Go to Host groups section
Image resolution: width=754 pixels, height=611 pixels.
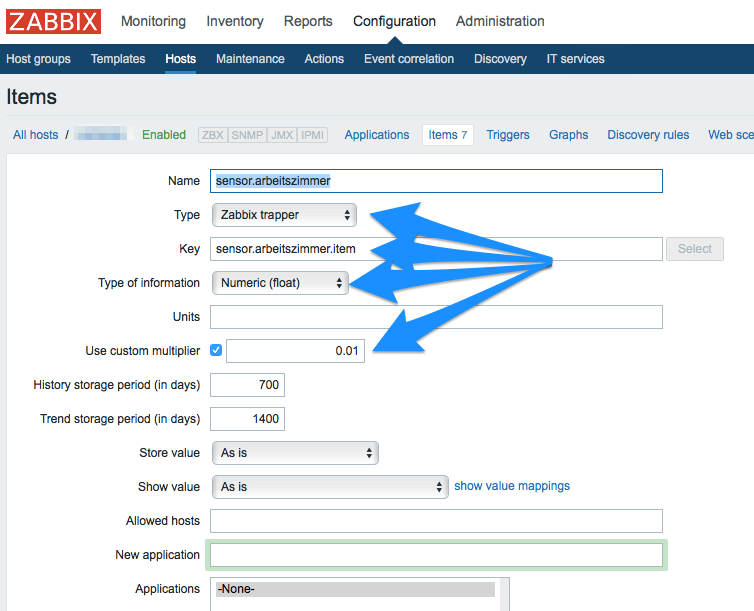coord(38,59)
